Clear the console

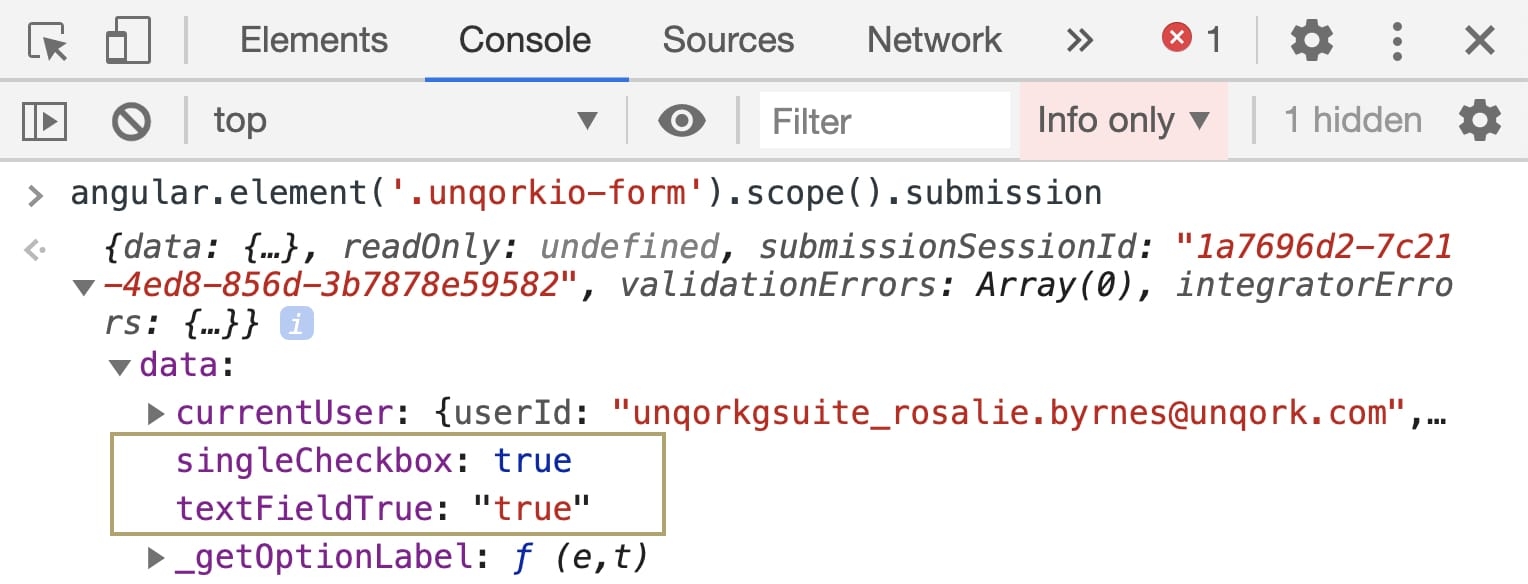(131, 122)
